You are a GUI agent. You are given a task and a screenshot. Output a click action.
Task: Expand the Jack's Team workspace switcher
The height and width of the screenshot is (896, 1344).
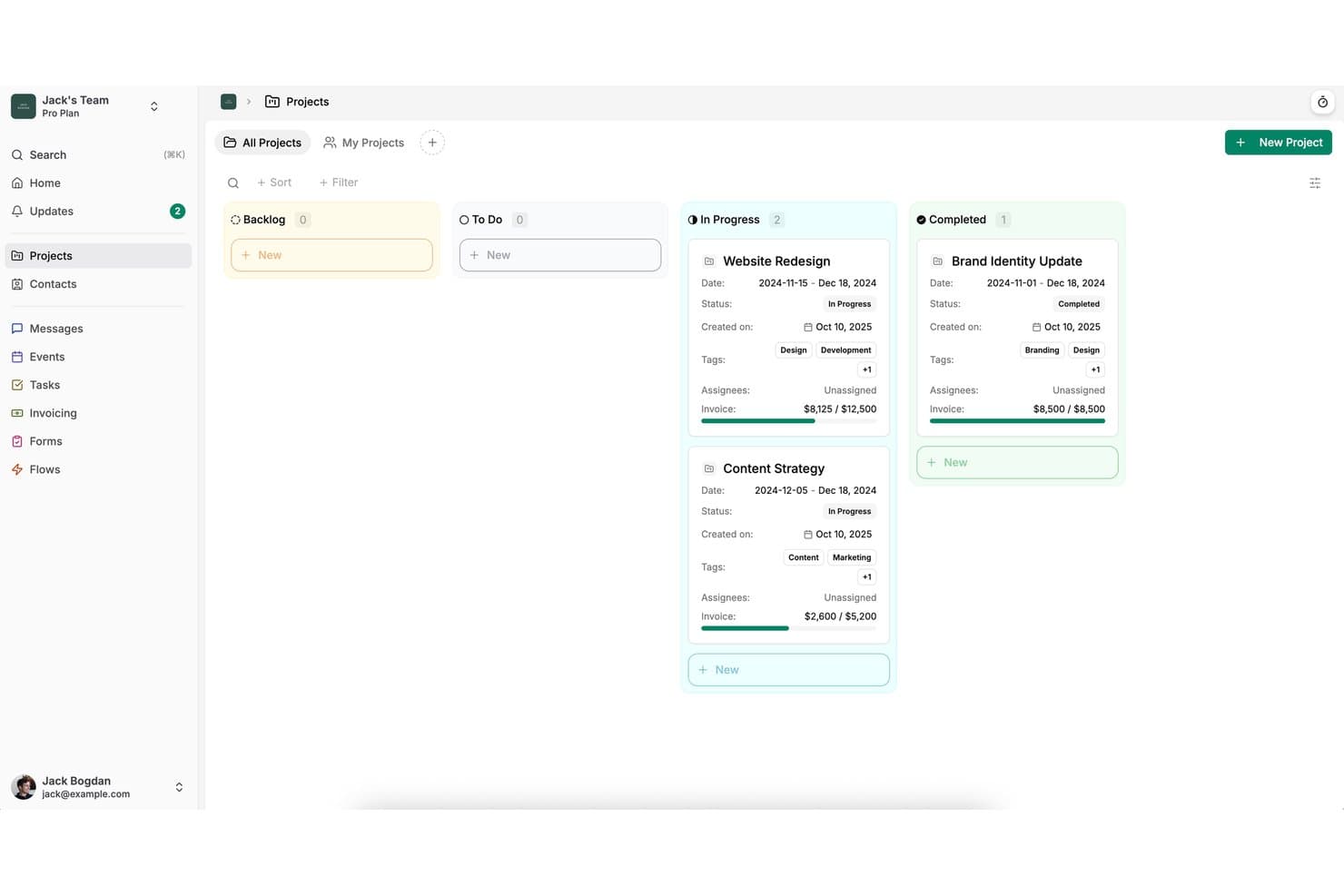click(x=154, y=106)
